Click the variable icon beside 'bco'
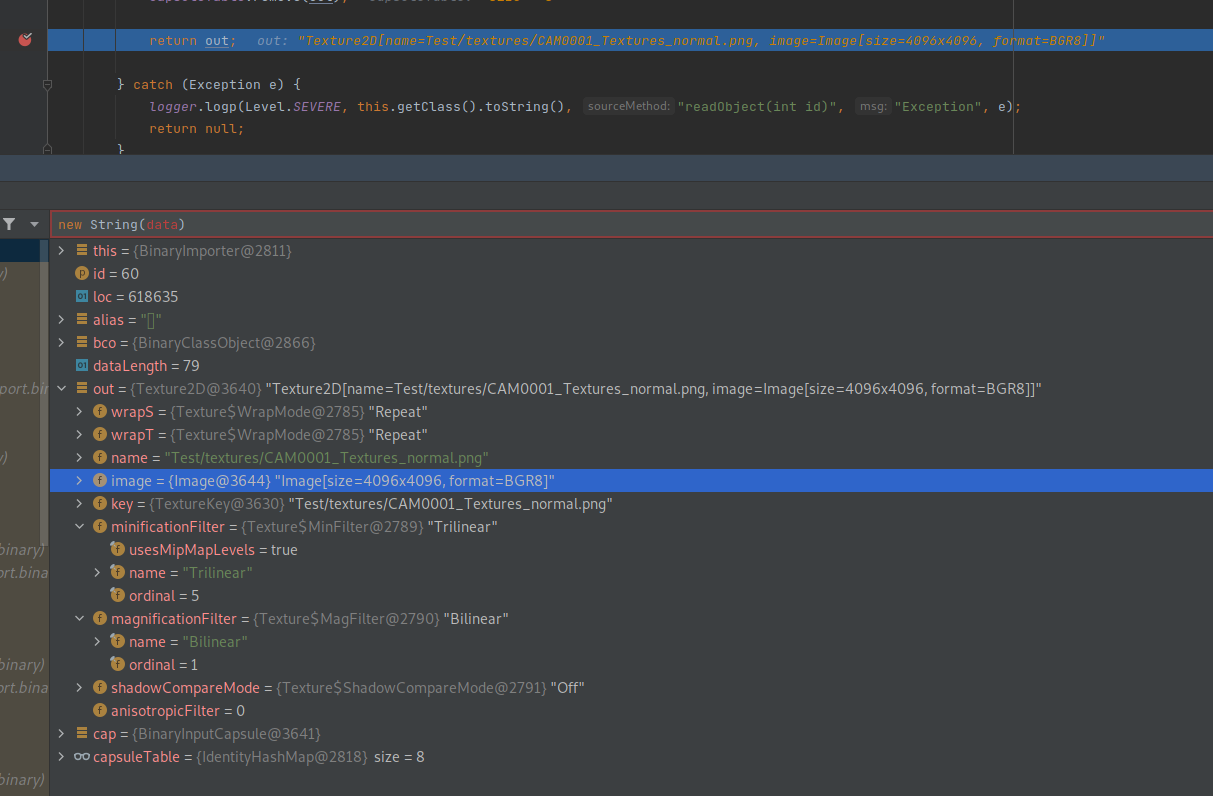 pos(81,343)
